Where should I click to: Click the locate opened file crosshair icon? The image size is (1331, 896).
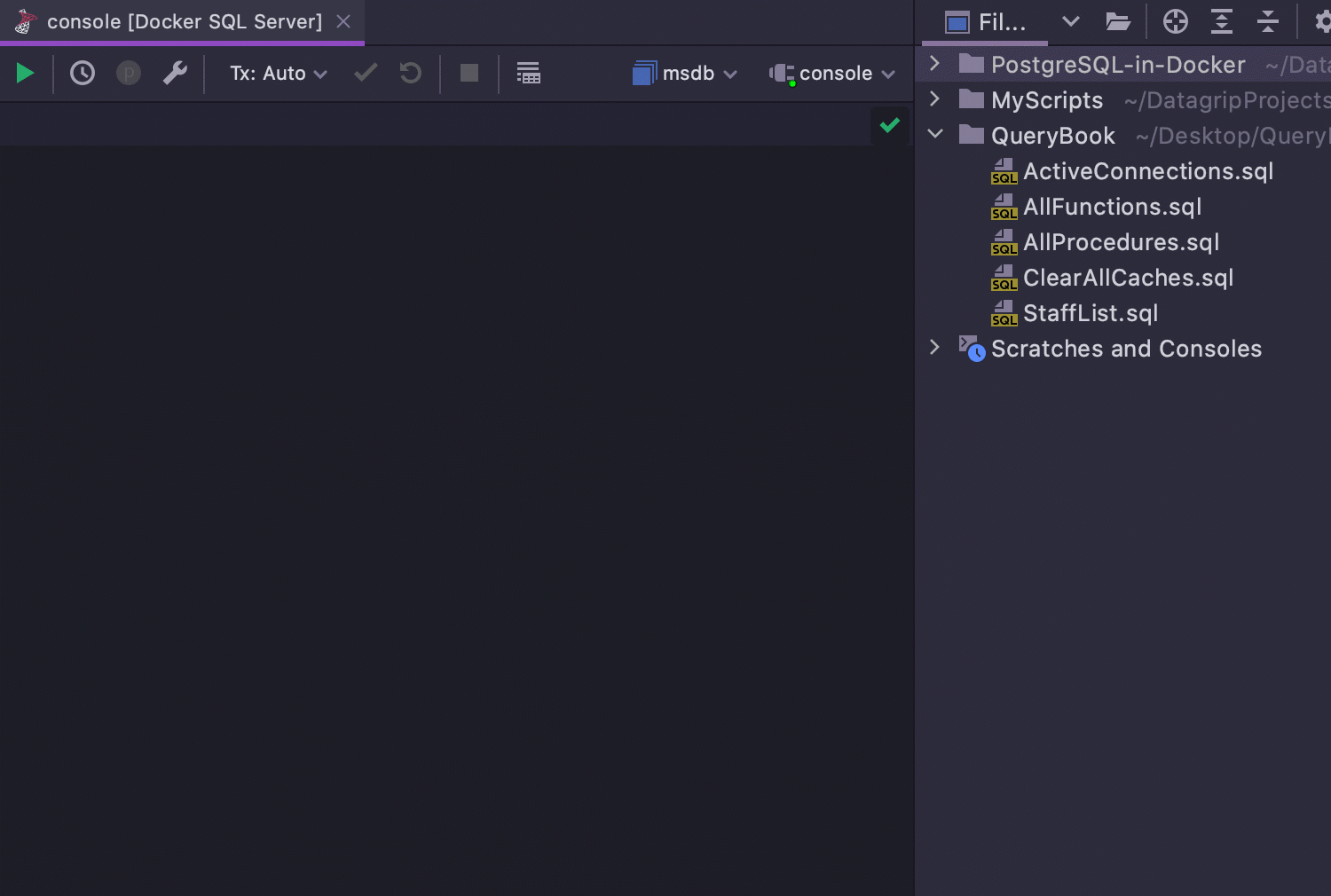[x=1176, y=21]
